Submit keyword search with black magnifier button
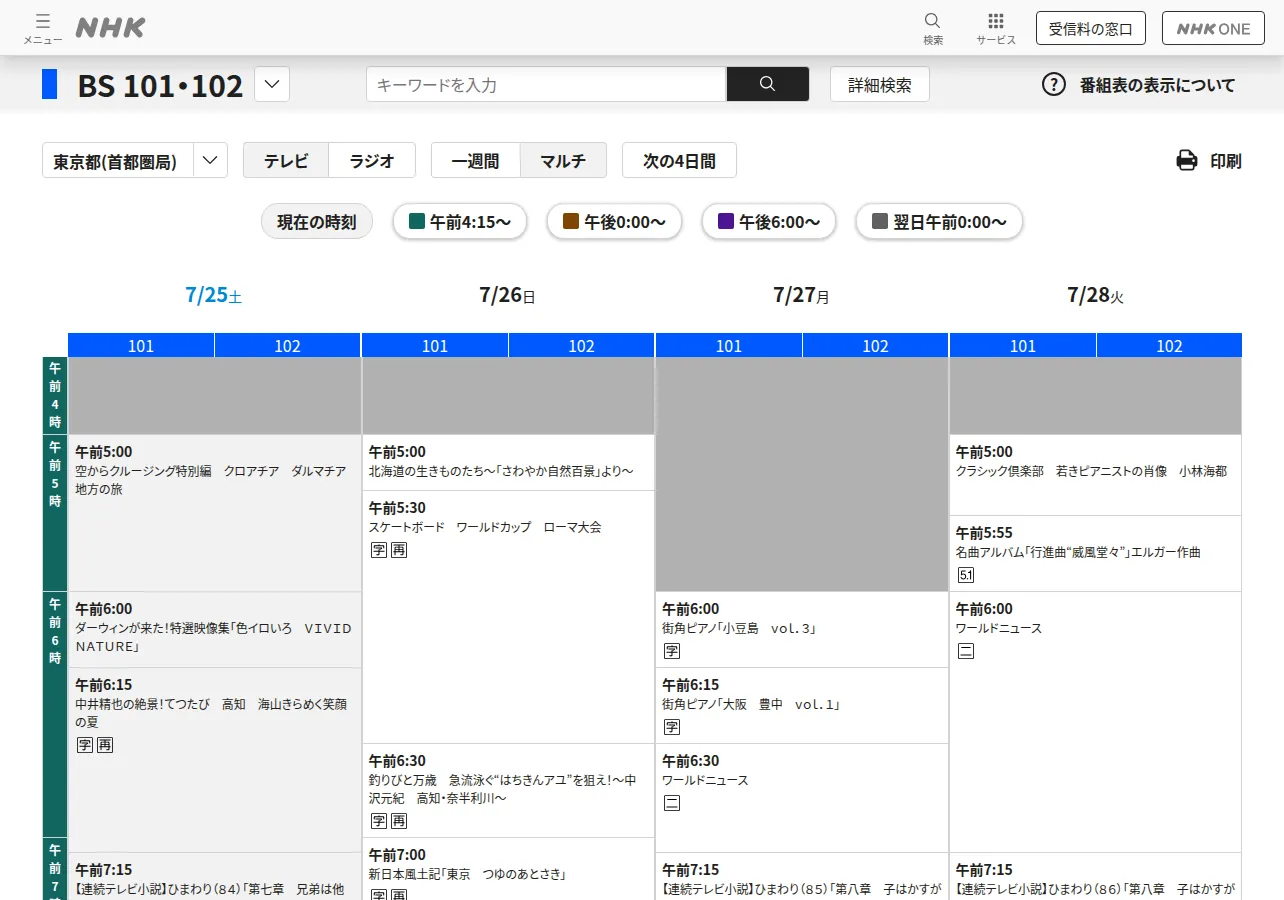 click(x=768, y=84)
